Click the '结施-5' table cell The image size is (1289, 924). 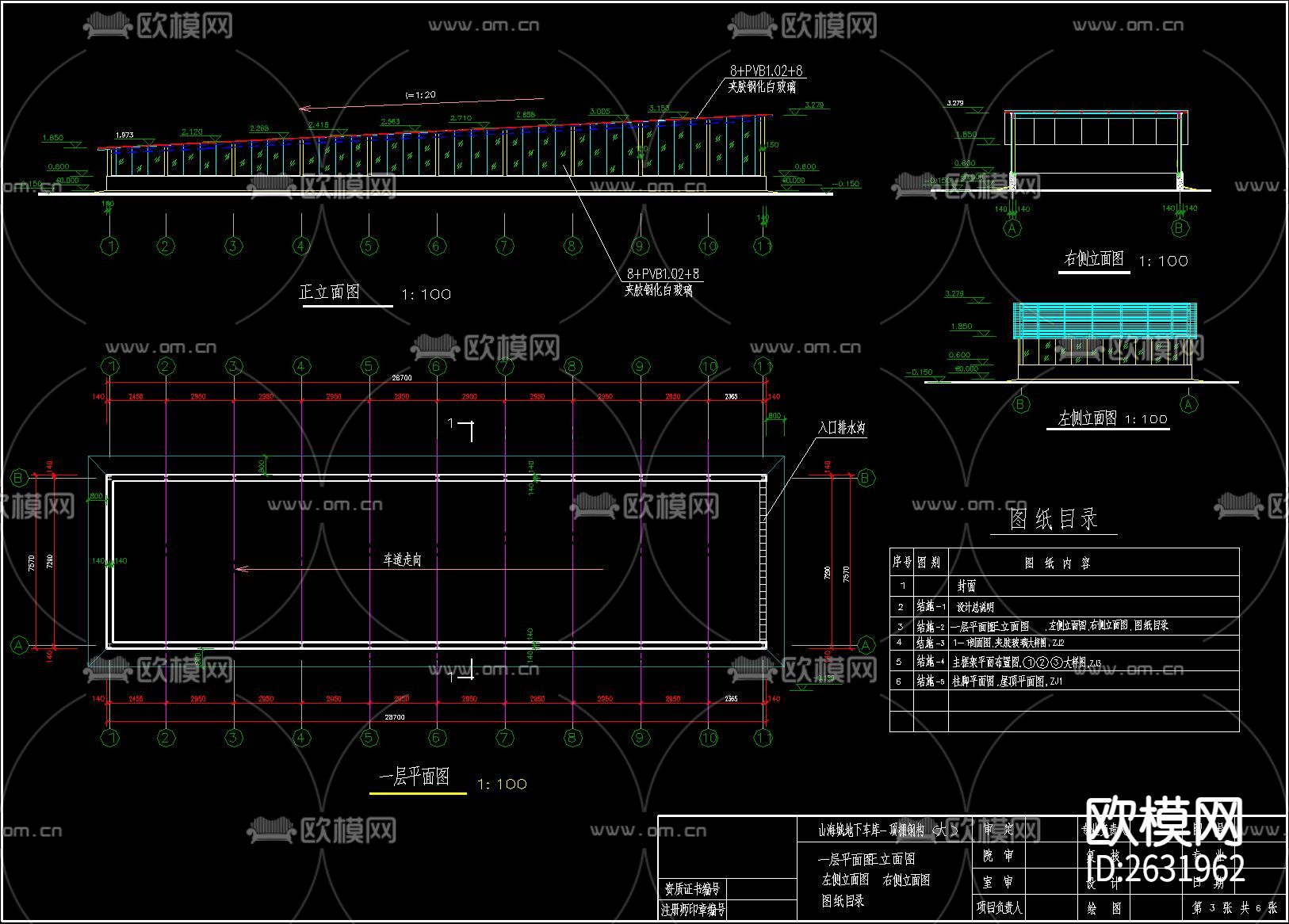(x=931, y=681)
